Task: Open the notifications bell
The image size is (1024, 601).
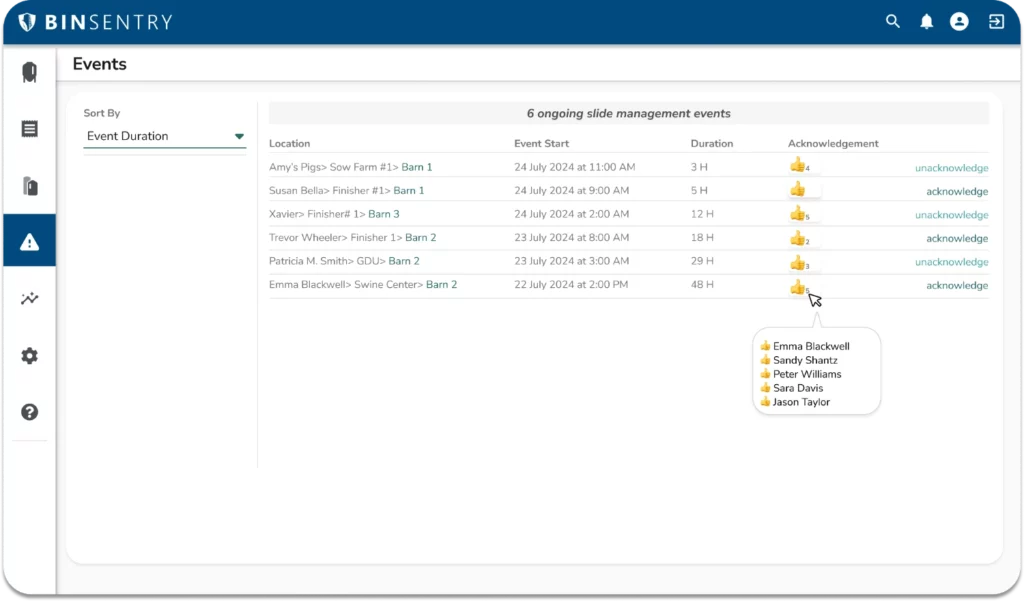Action: pyautogui.click(x=926, y=22)
